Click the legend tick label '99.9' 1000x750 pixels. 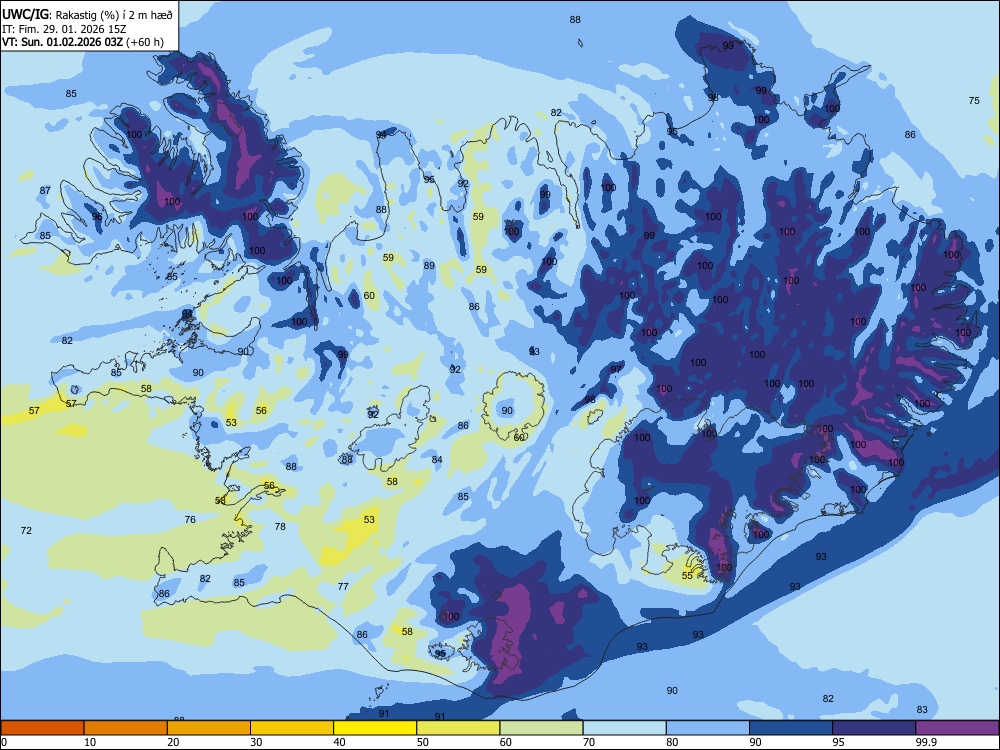coord(926,742)
